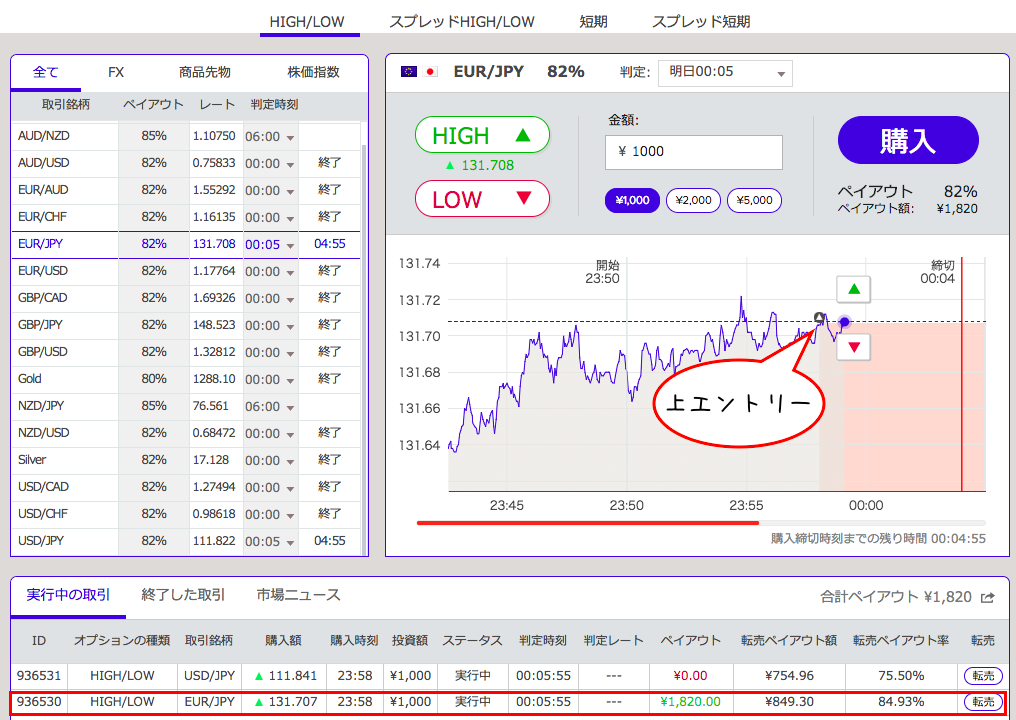Open the 商品先物 category tab

click(x=205, y=72)
